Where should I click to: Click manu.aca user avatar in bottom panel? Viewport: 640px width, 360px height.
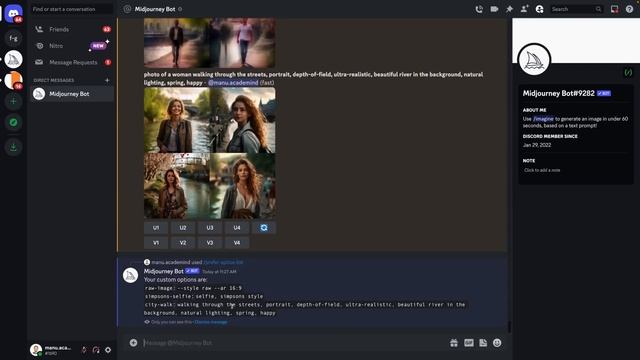36,350
